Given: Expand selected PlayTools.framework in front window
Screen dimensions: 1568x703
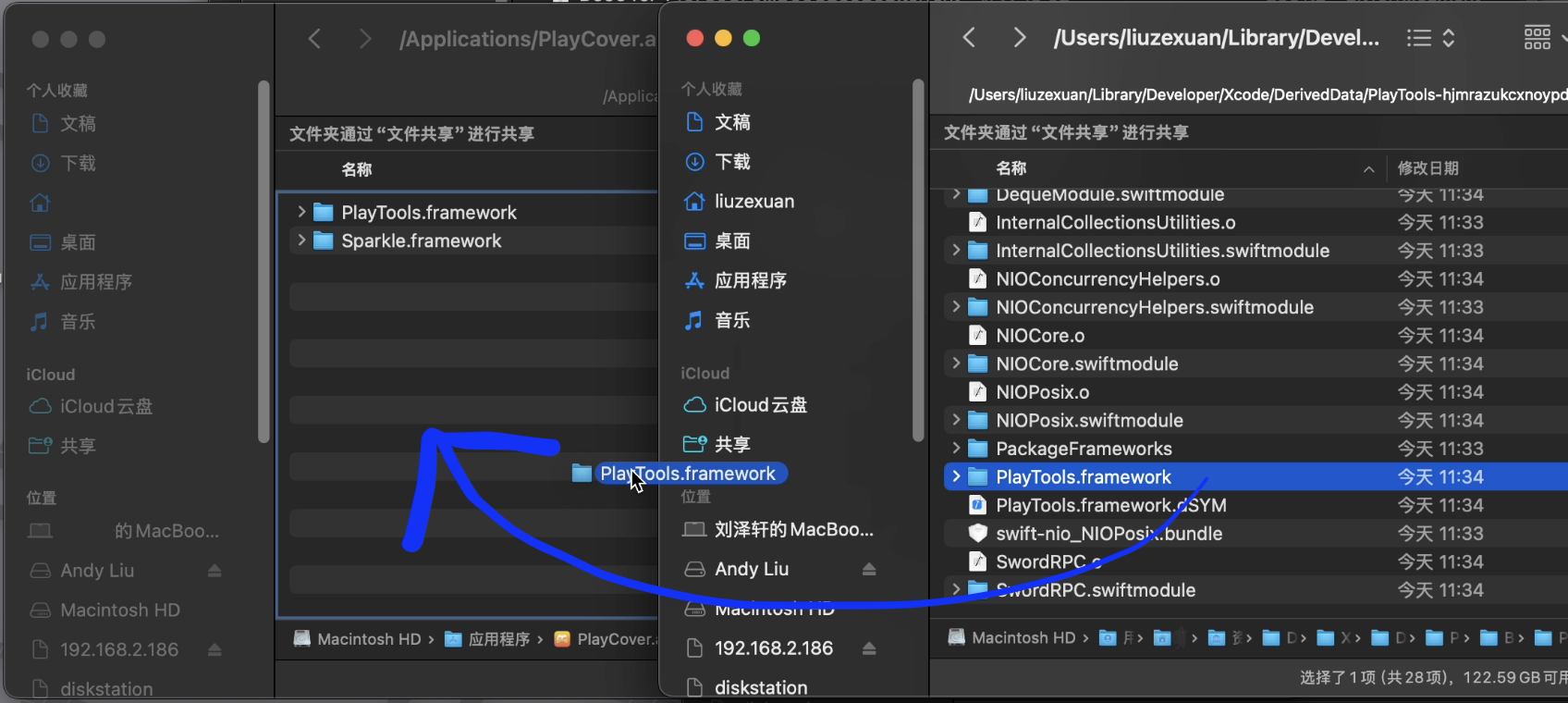Looking at the screenshot, I should (x=955, y=477).
